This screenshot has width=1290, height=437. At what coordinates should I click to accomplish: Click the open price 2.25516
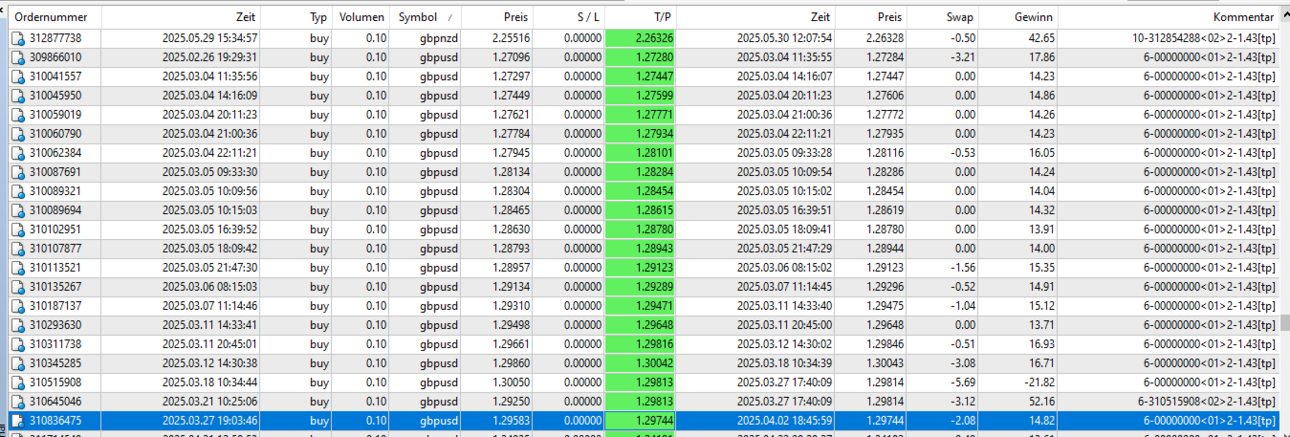pyautogui.click(x=511, y=39)
